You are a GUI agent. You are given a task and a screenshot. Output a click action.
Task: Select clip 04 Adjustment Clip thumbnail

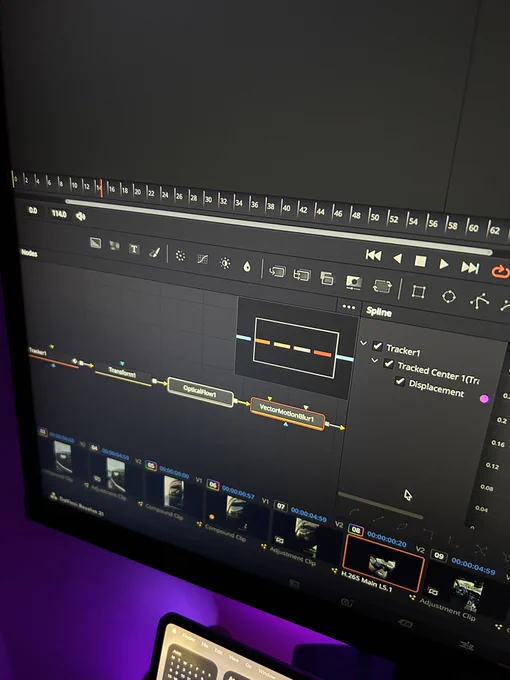[116, 474]
